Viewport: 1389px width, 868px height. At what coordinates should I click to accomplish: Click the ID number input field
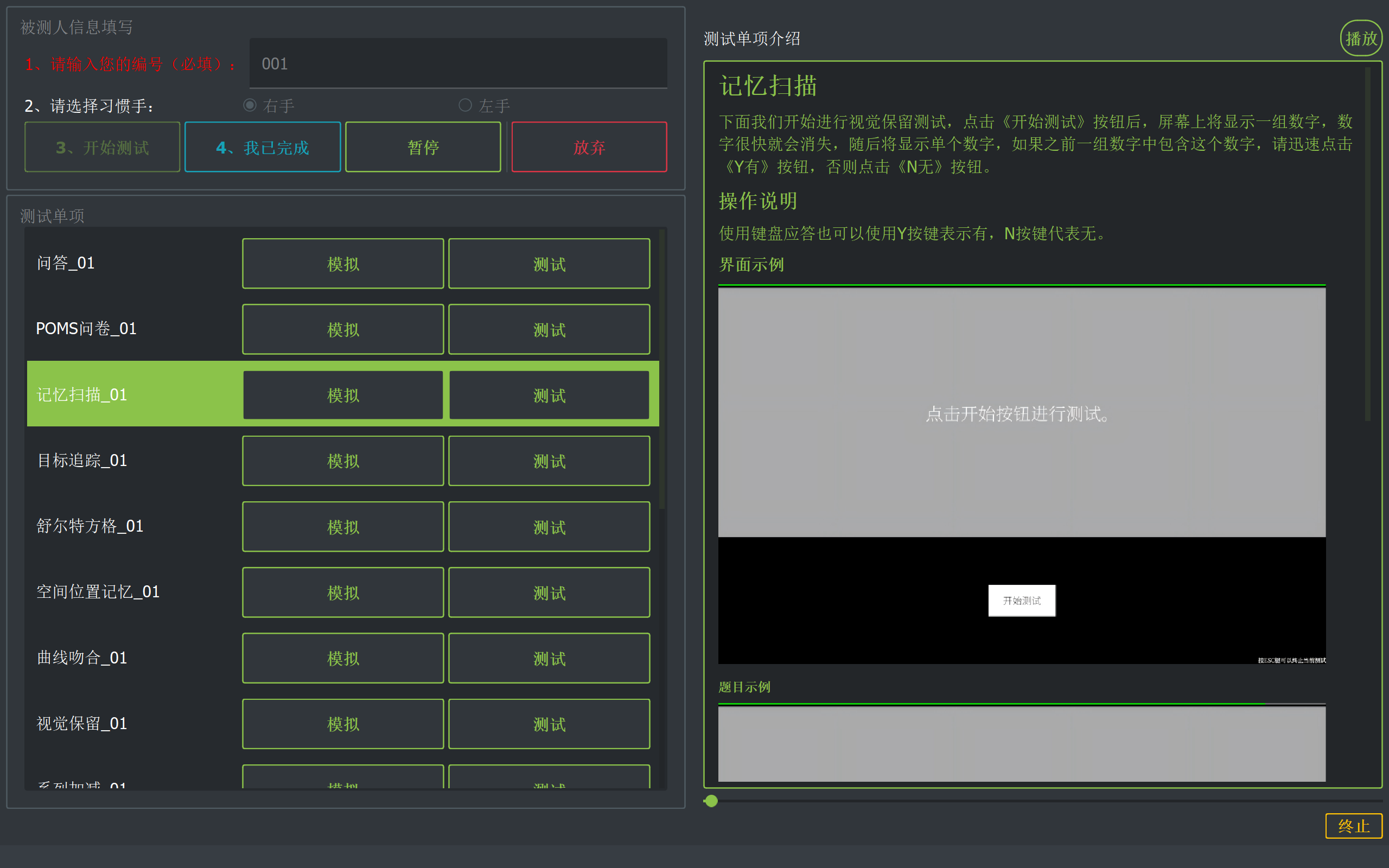coord(458,63)
